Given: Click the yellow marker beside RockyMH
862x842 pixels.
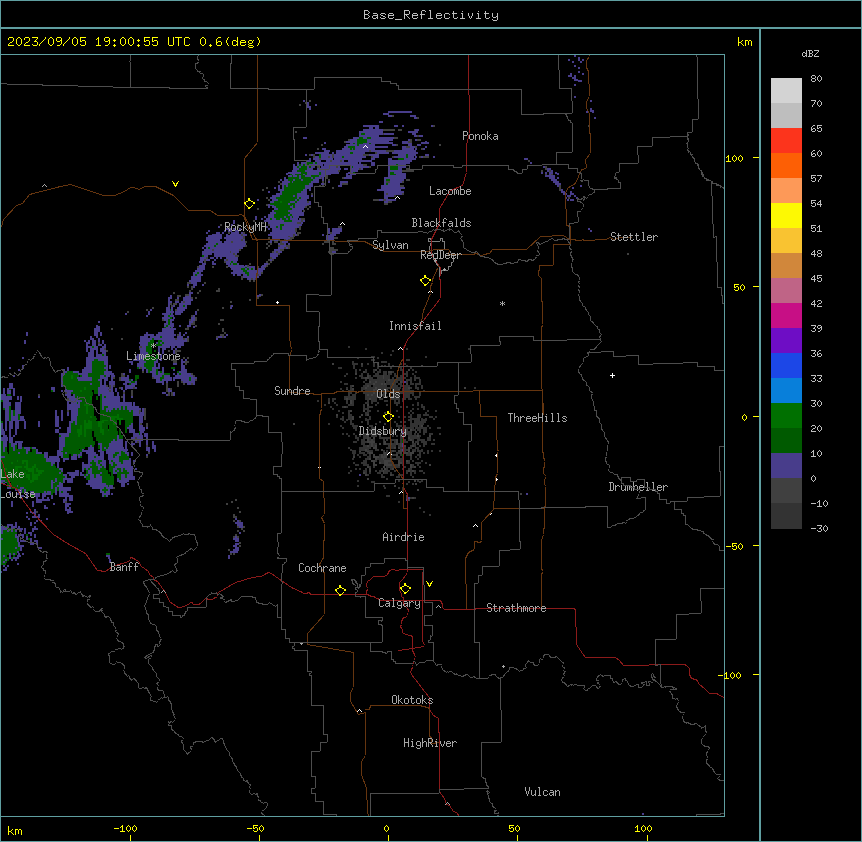Looking at the screenshot, I should coord(249,204).
